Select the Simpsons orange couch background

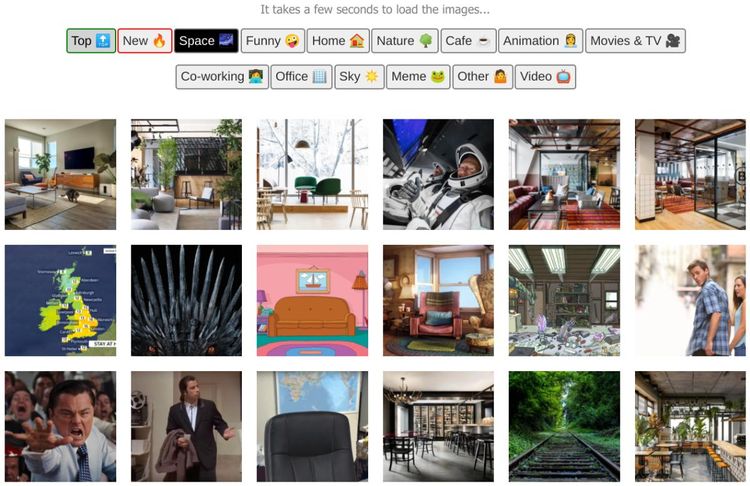click(312, 300)
